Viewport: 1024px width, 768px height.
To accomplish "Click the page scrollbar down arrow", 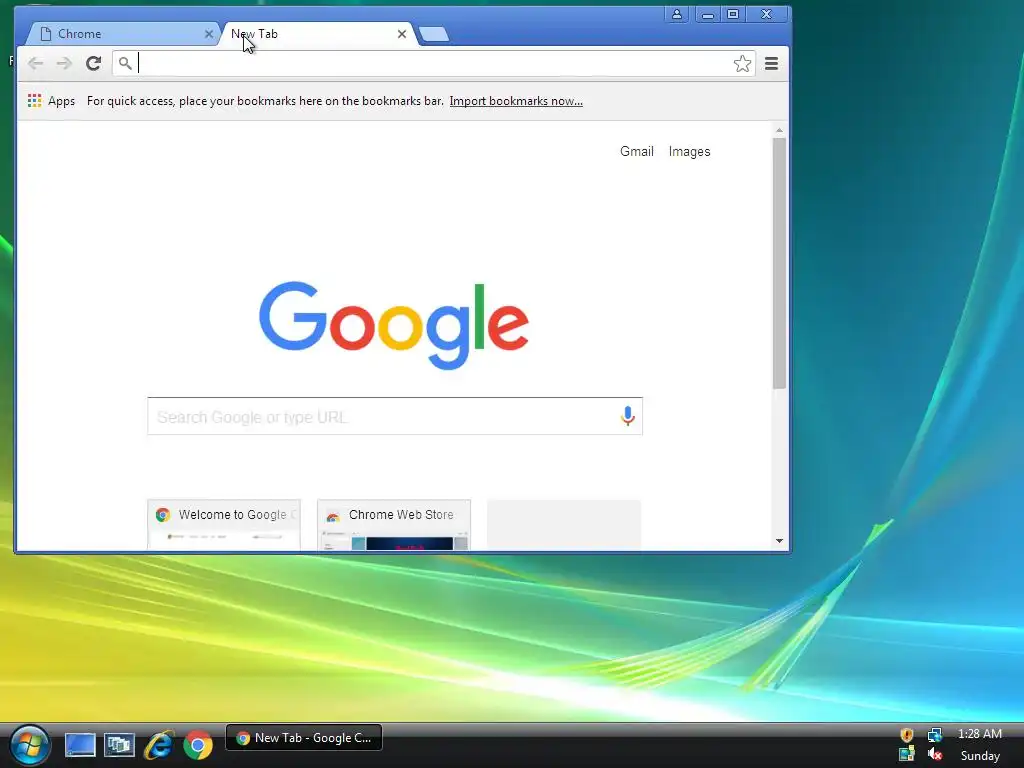I will tap(779, 541).
